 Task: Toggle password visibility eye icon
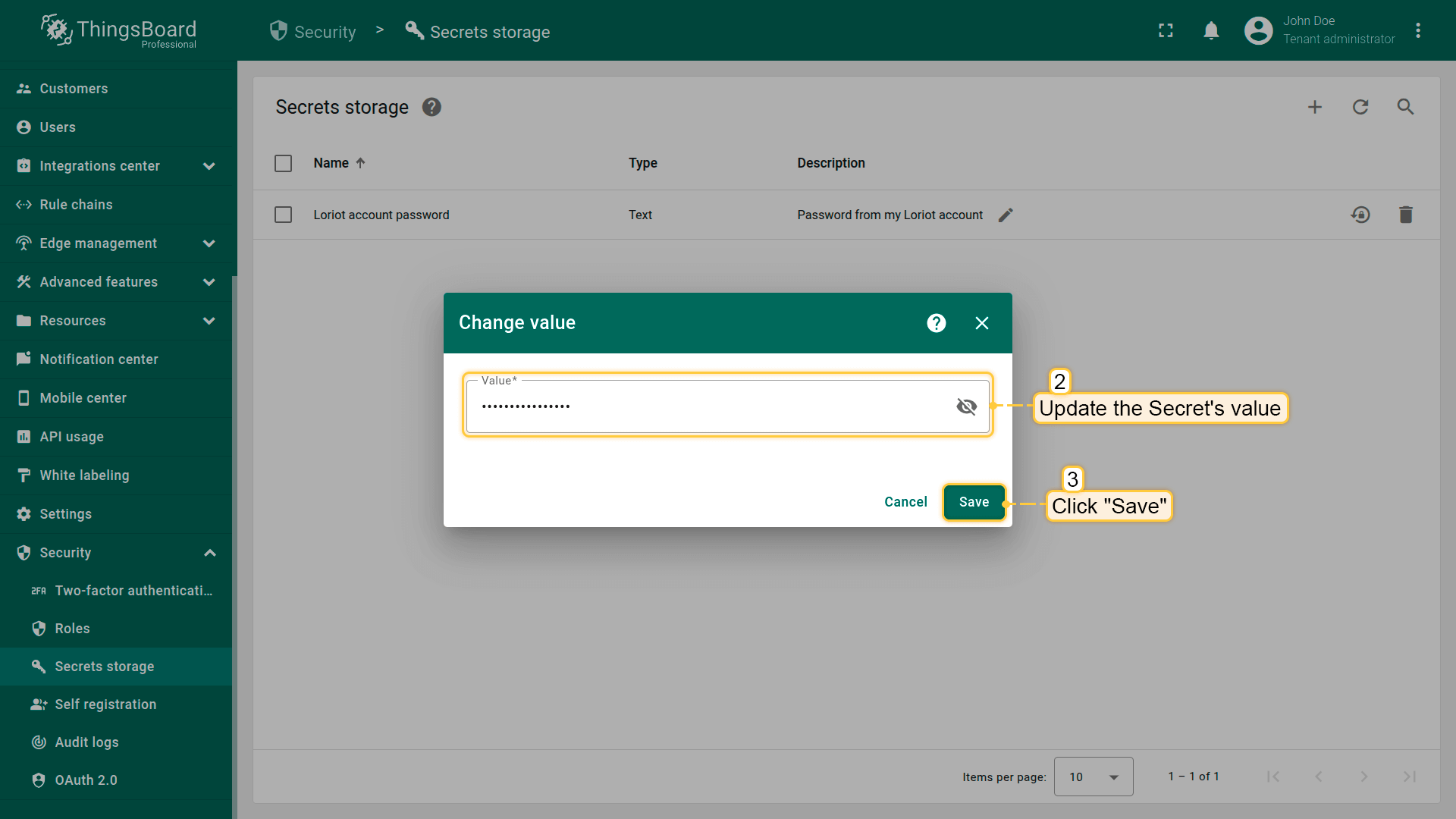966,406
